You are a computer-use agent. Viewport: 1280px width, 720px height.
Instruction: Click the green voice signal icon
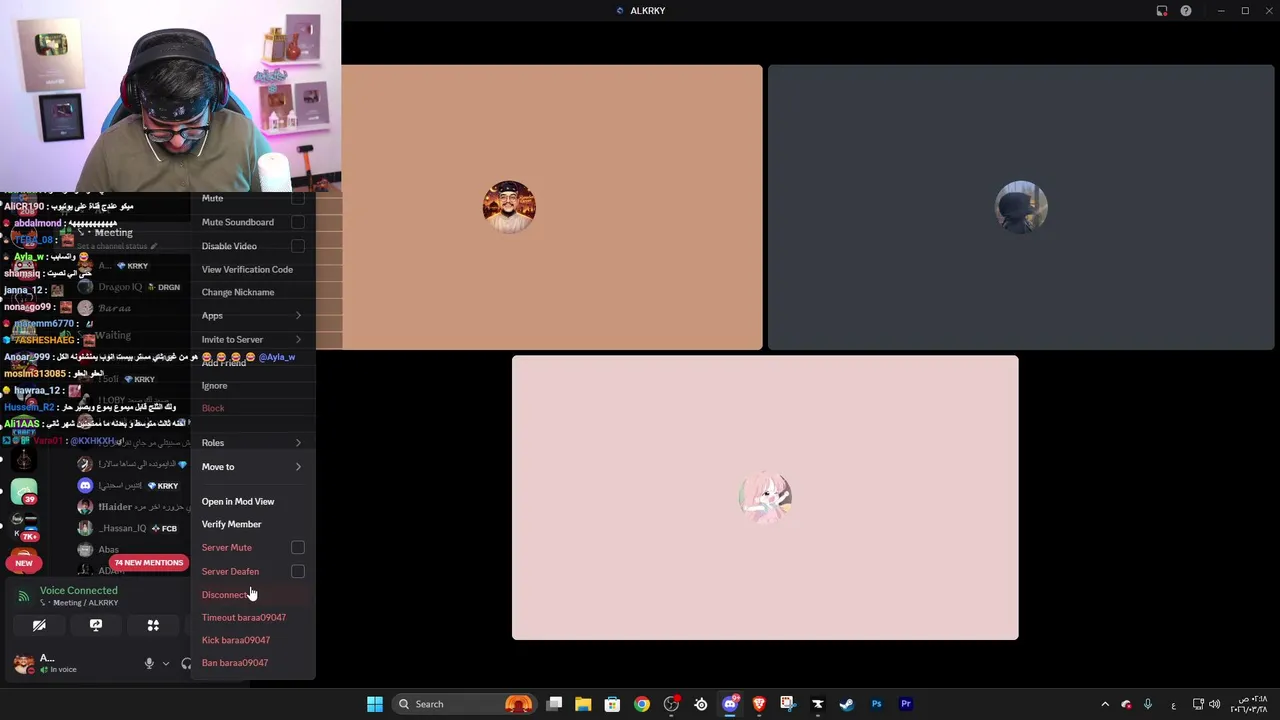(23, 596)
